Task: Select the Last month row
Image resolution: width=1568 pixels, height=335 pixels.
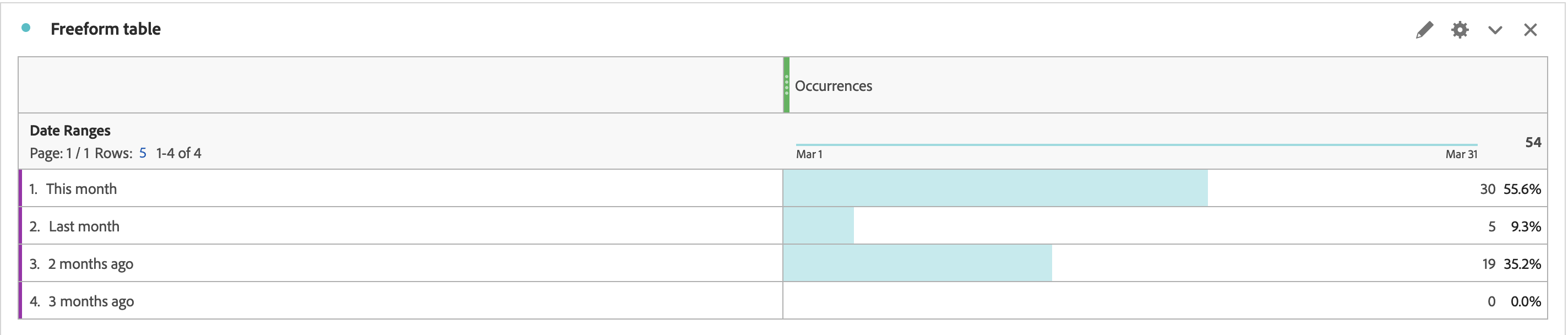Action: point(83,226)
